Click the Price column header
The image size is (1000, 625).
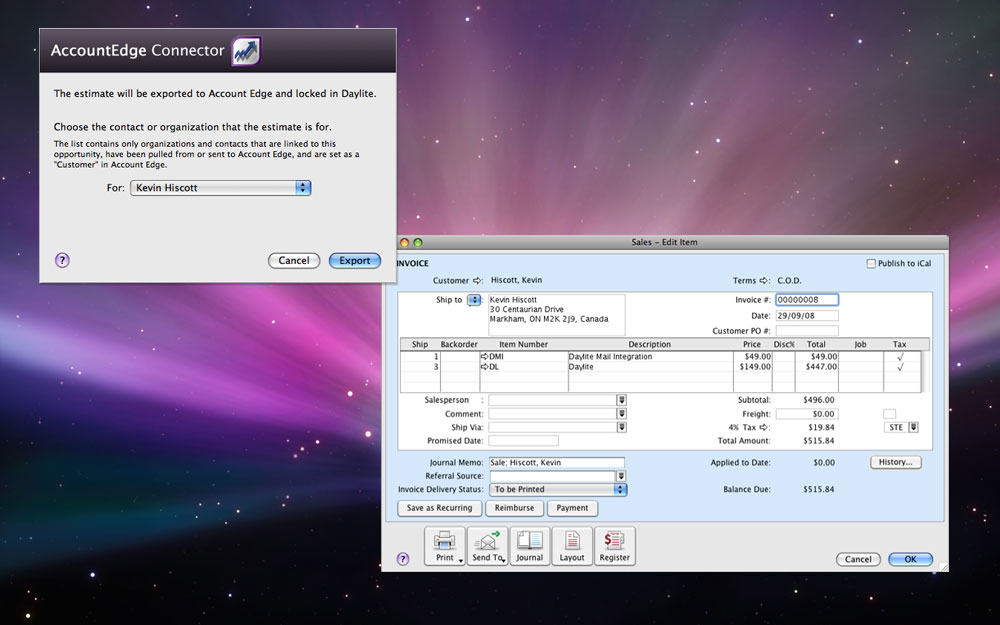click(x=752, y=344)
